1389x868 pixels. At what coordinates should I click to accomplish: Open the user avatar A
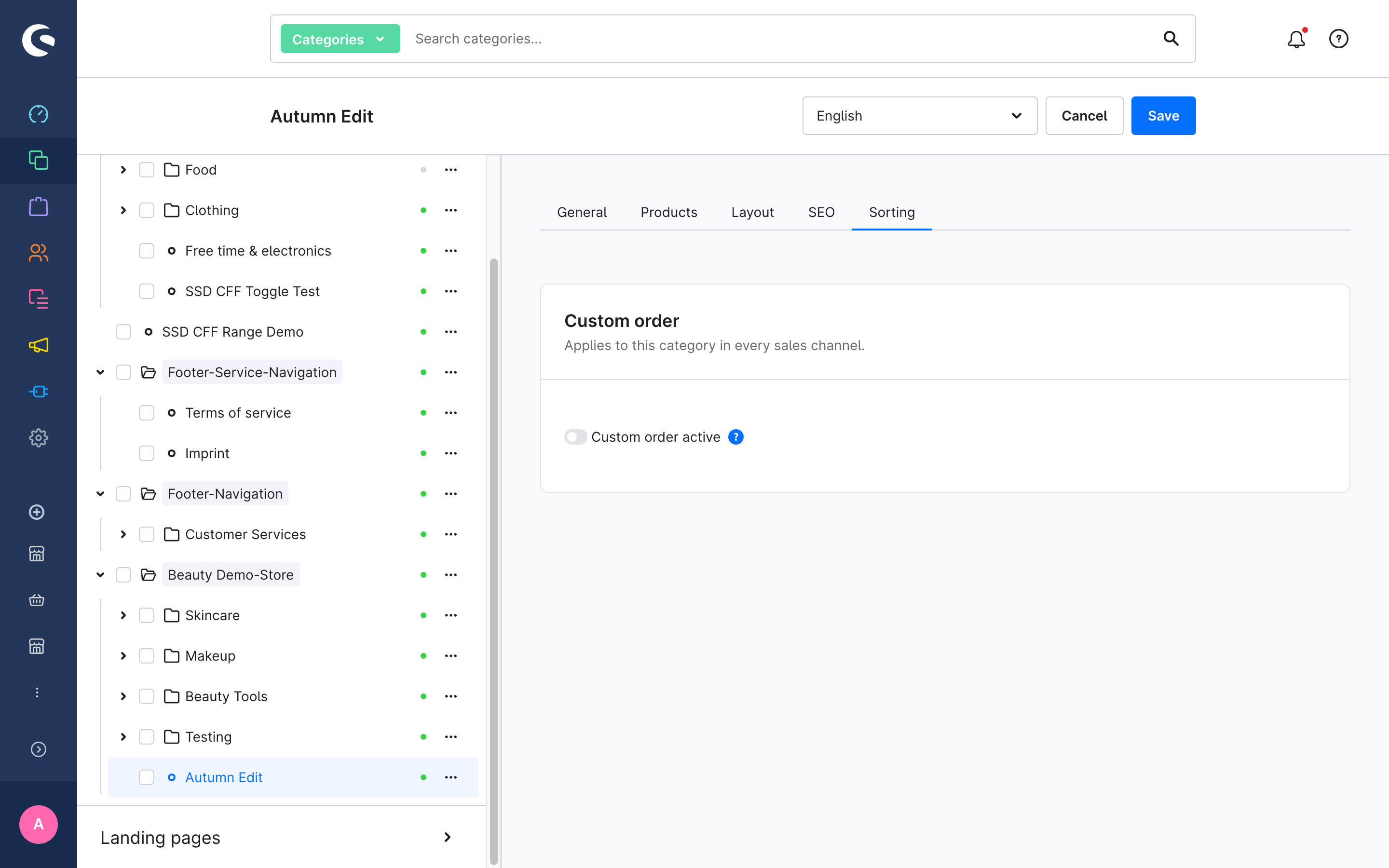[x=39, y=825]
